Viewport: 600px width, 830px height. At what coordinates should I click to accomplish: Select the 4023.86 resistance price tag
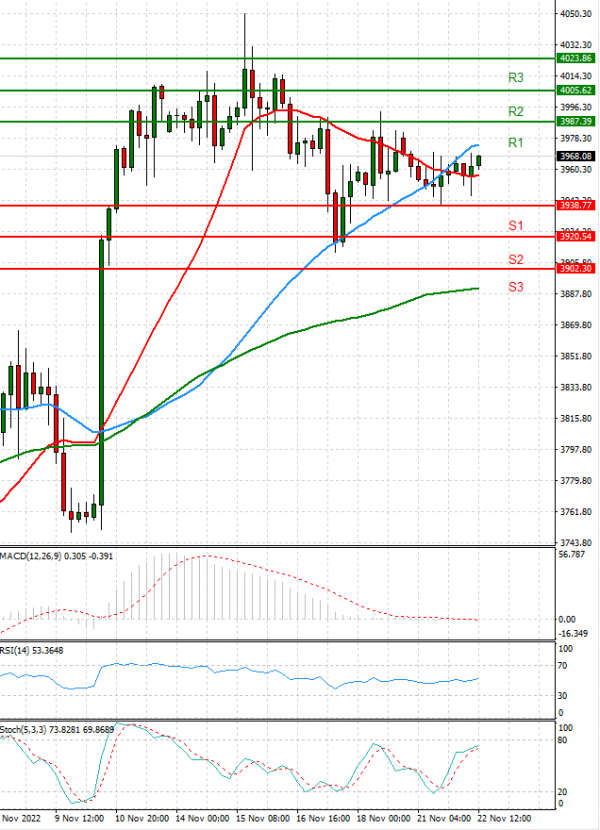(x=576, y=58)
